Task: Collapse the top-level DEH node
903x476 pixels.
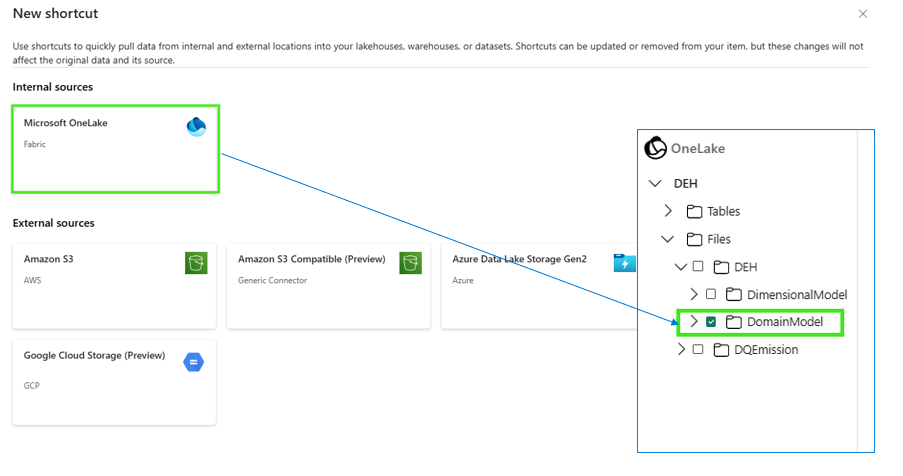Action: (655, 184)
